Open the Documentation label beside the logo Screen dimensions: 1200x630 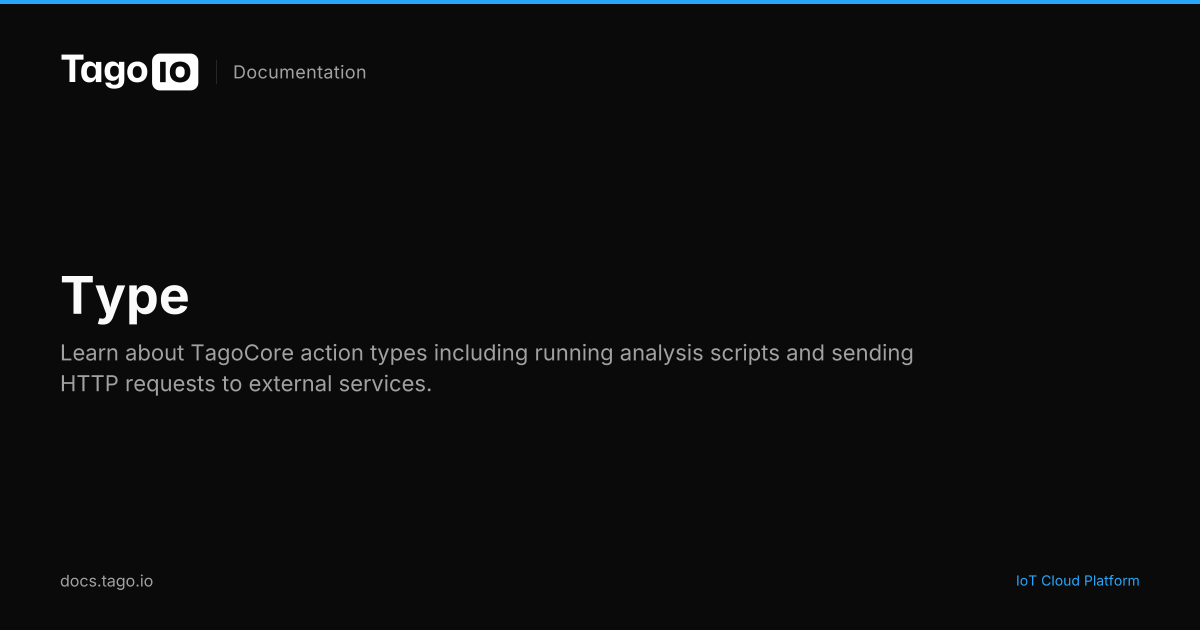(x=299, y=72)
